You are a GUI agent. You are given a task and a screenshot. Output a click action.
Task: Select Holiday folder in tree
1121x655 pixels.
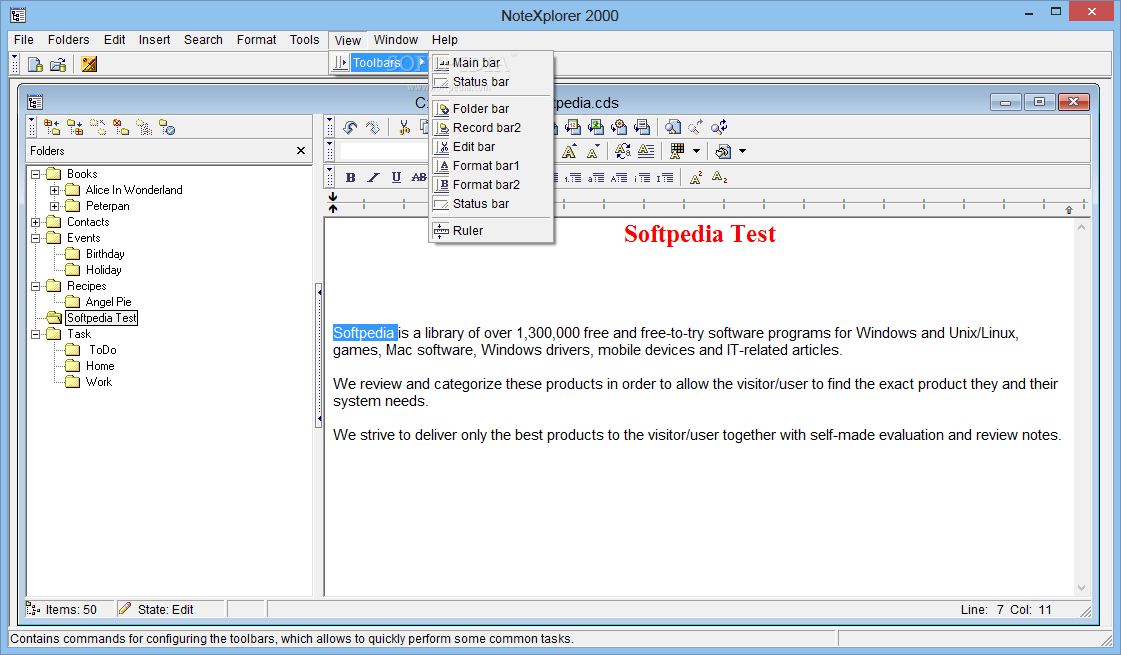click(x=104, y=270)
